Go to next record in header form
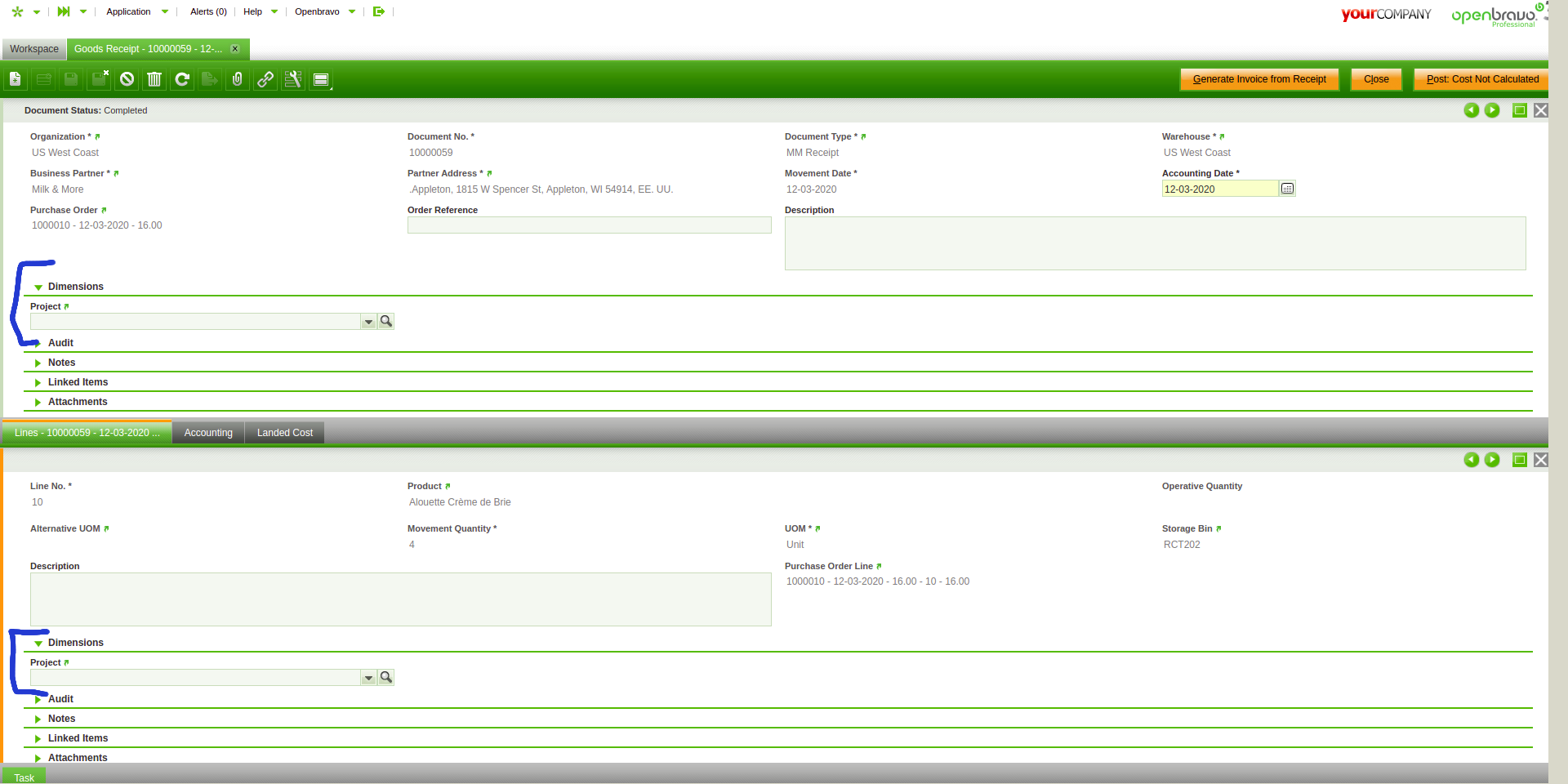 click(1492, 110)
